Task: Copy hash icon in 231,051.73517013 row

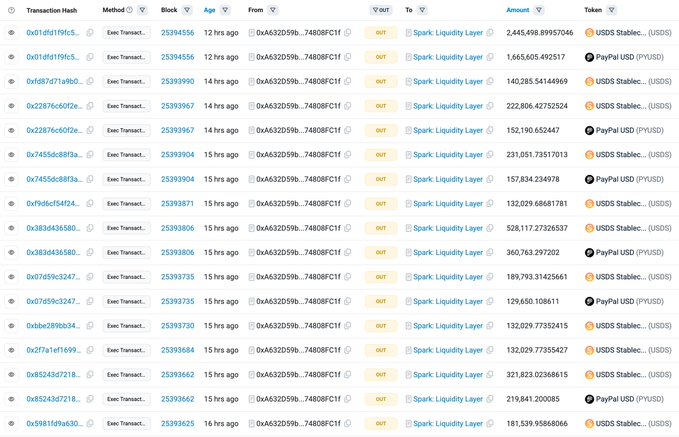Action: (x=90, y=155)
